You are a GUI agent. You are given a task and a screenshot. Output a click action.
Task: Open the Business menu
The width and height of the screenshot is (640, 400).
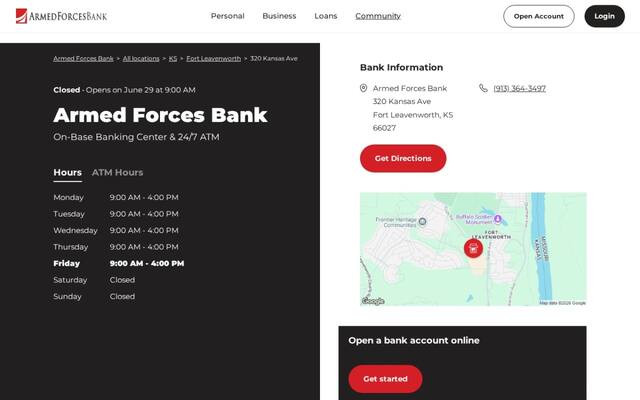click(x=279, y=16)
